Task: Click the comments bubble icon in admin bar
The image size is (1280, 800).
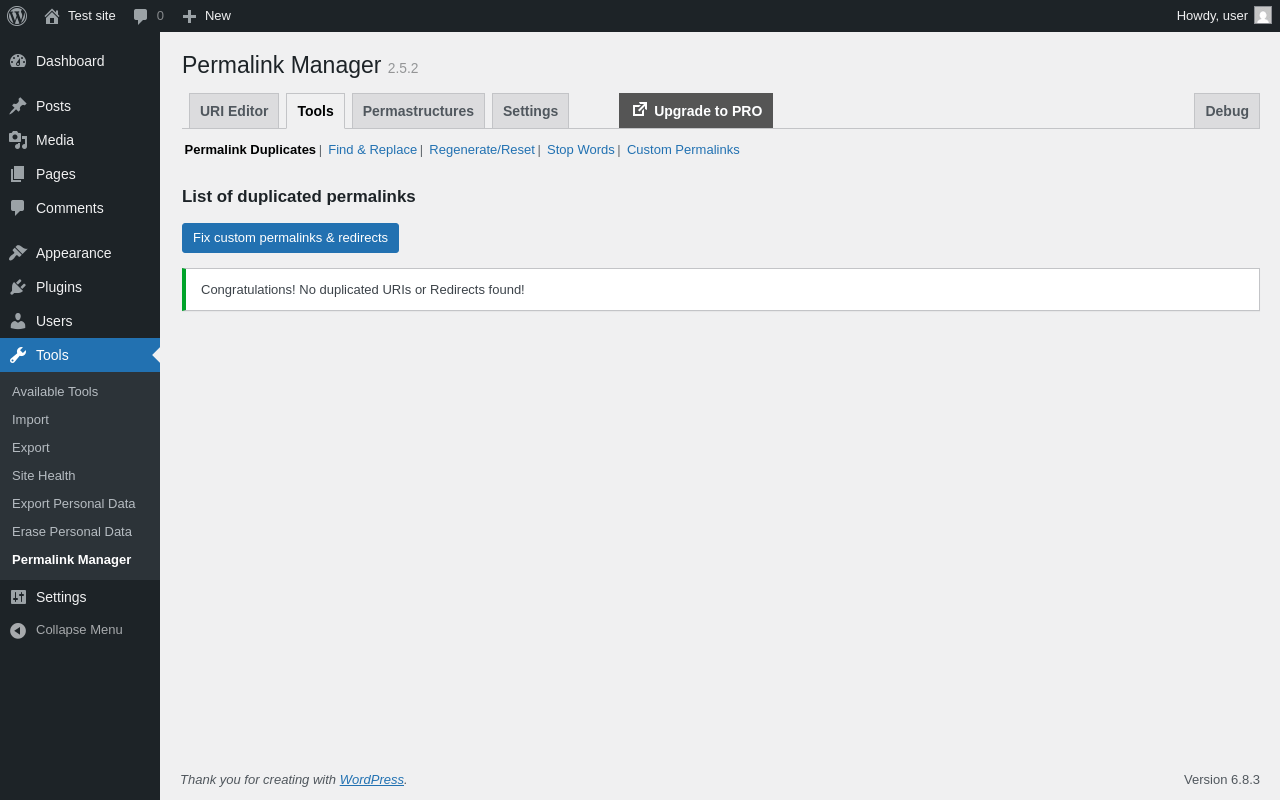Action: point(141,16)
